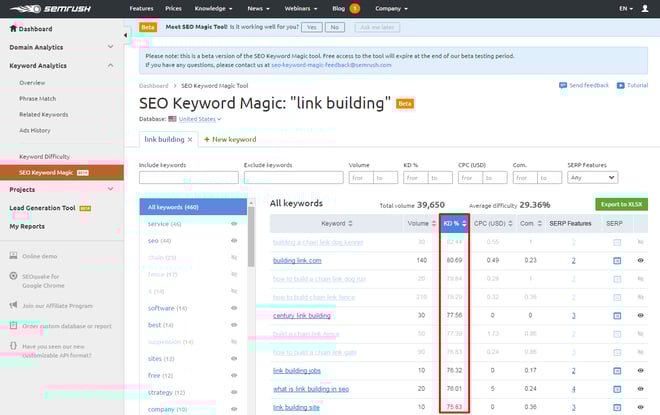660x415 pixels.
Task: Open Prices in top menu
Action: pos(173,8)
